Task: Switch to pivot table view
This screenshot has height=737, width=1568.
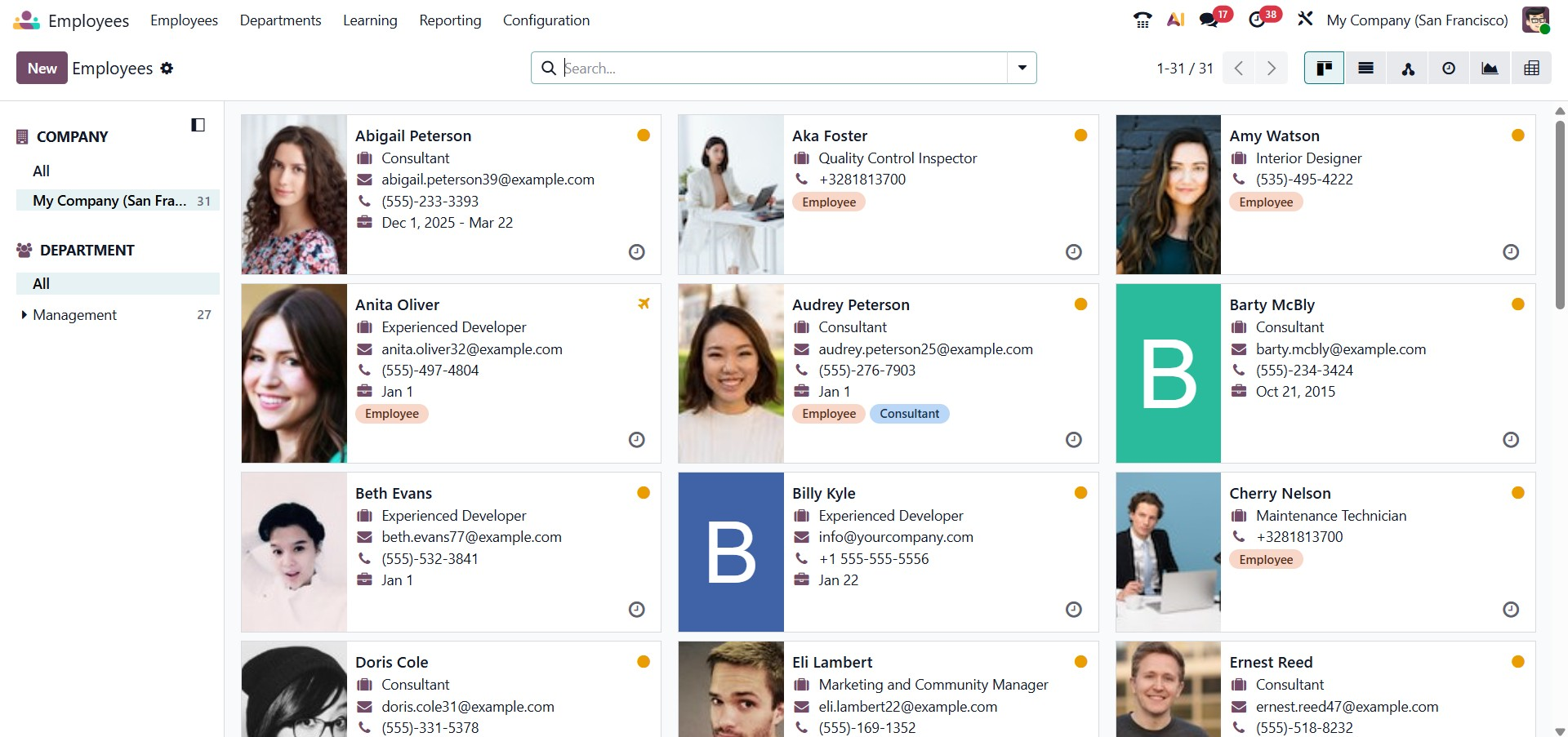Action: point(1531,69)
